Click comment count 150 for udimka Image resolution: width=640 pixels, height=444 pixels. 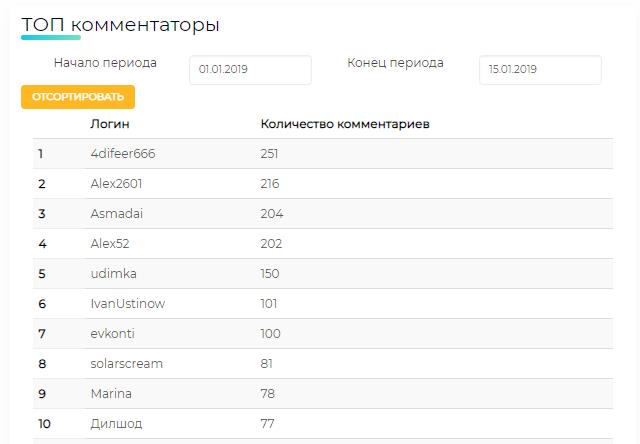[270, 273]
